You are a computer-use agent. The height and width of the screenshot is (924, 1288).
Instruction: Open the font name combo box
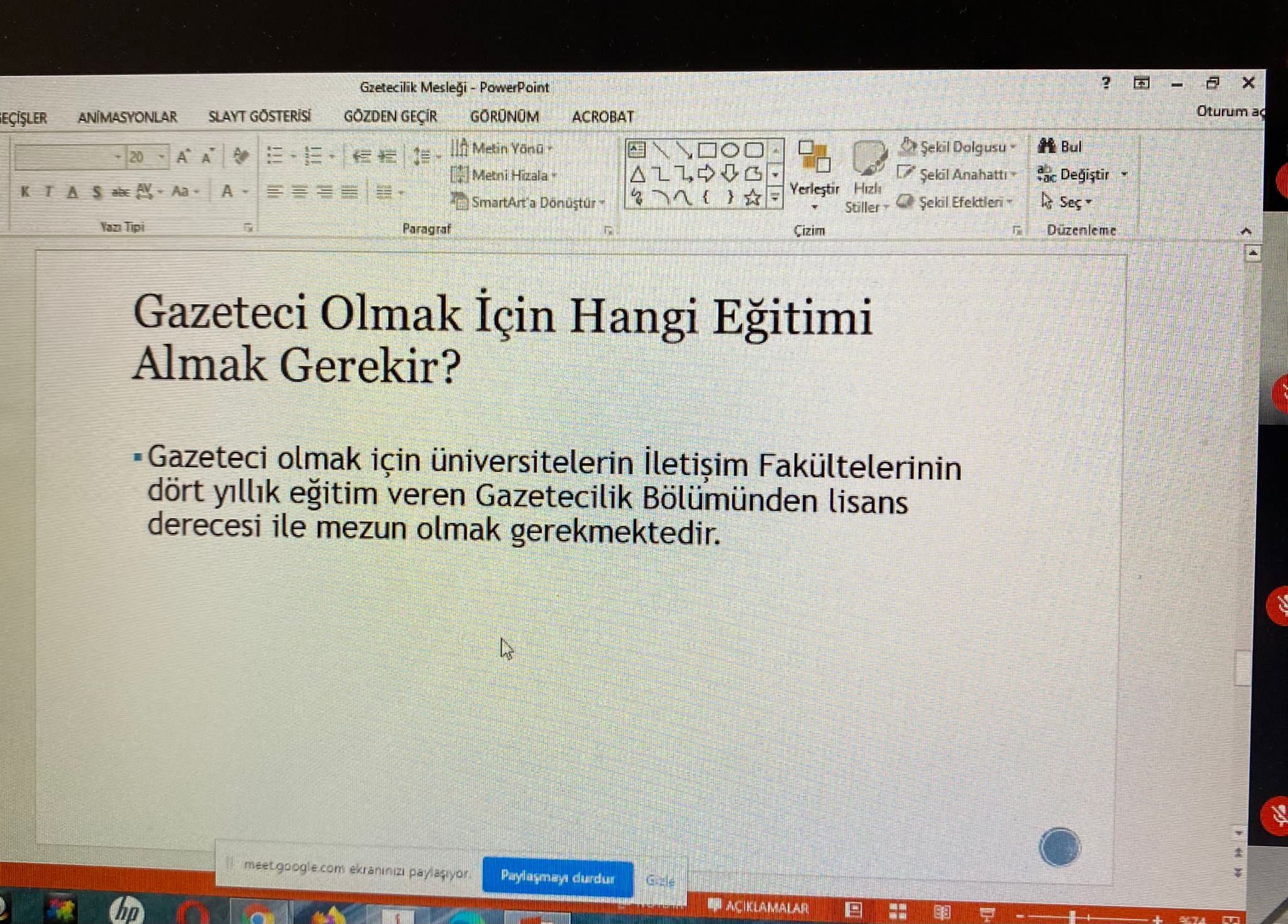click(68, 157)
